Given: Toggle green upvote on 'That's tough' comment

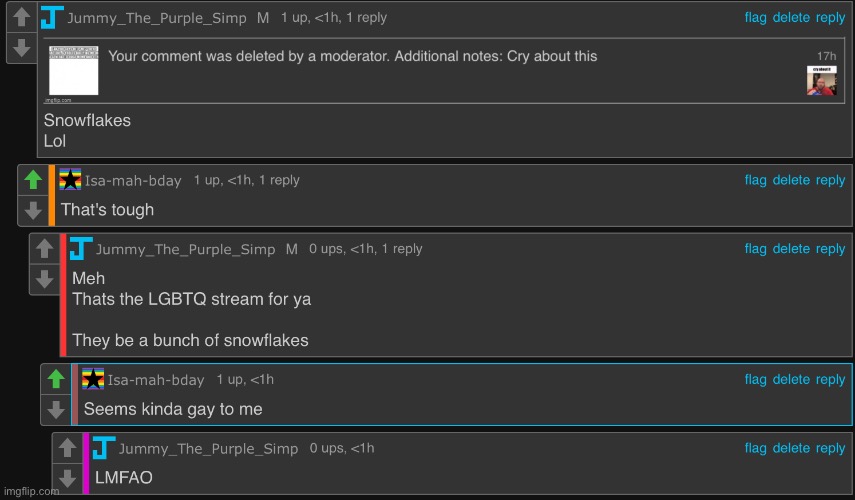Looking at the screenshot, I should tap(33, 179).
